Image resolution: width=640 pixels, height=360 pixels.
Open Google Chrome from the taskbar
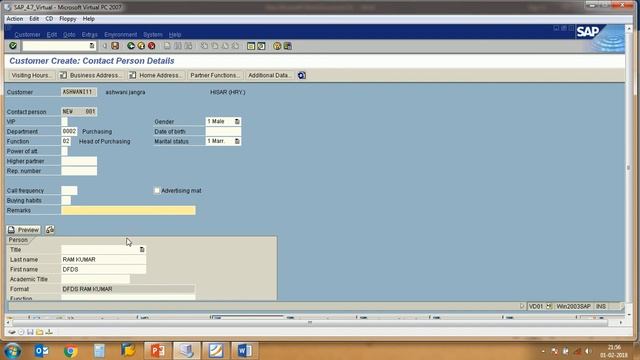point(70,351)
